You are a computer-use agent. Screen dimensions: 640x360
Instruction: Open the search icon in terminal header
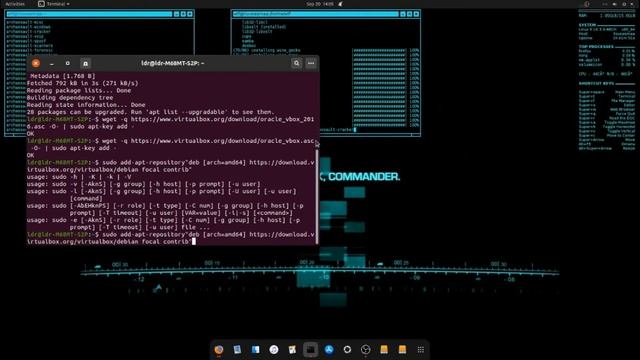click(x=296, y=63)
